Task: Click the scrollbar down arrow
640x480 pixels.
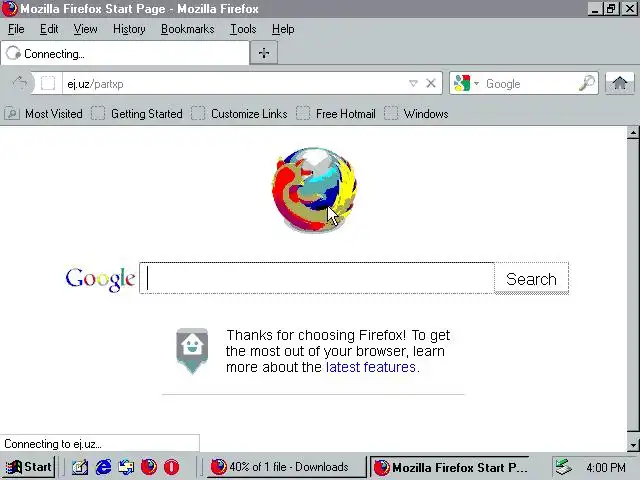Action: coord(633,445)
